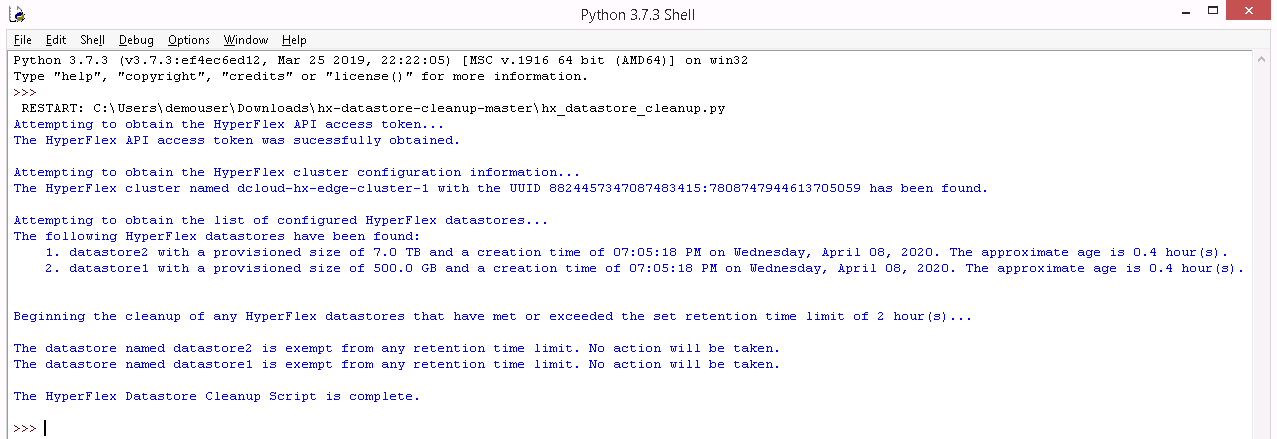Open the Debug menu

pos(136,40)
